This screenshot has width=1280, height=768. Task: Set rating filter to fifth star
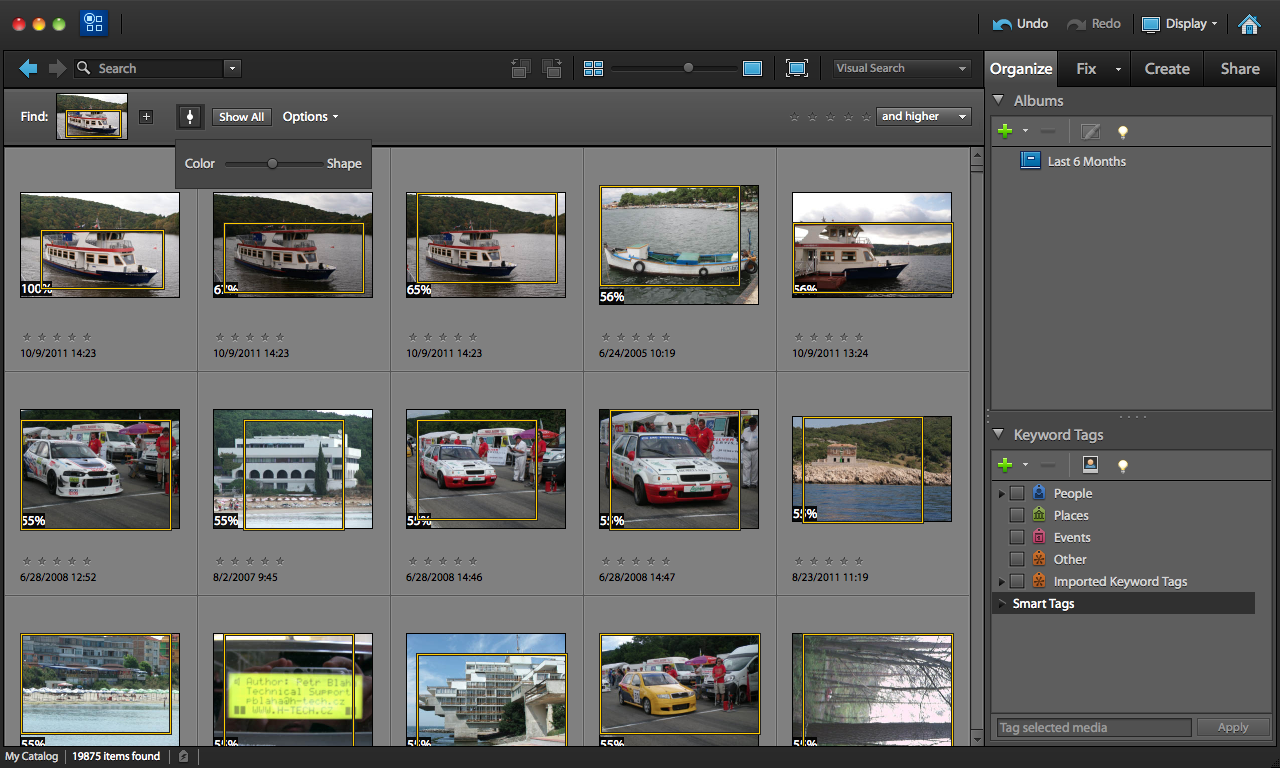(x=865, y=117)
